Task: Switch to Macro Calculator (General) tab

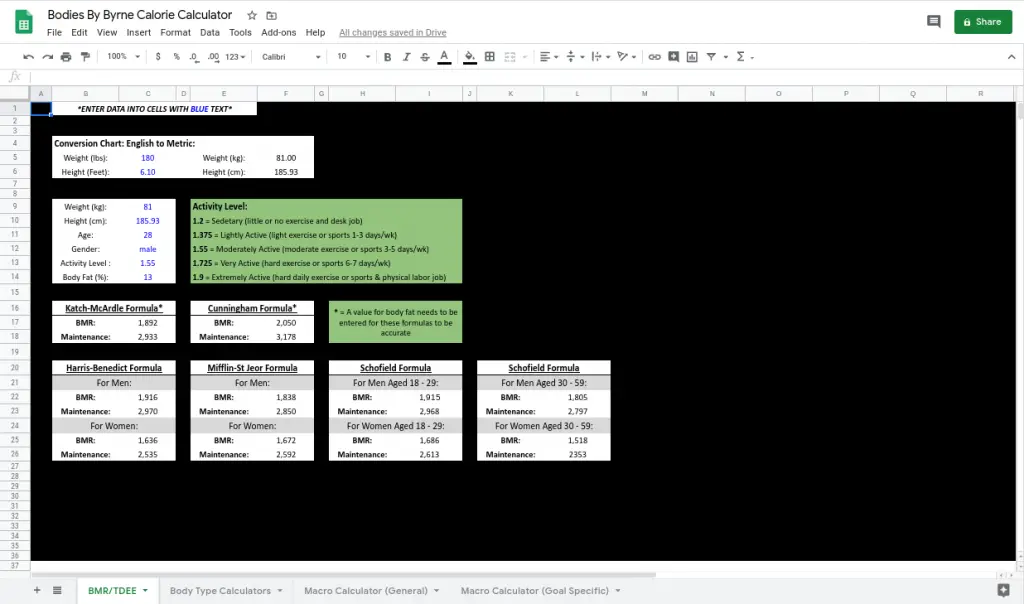Action: point(366,590)
